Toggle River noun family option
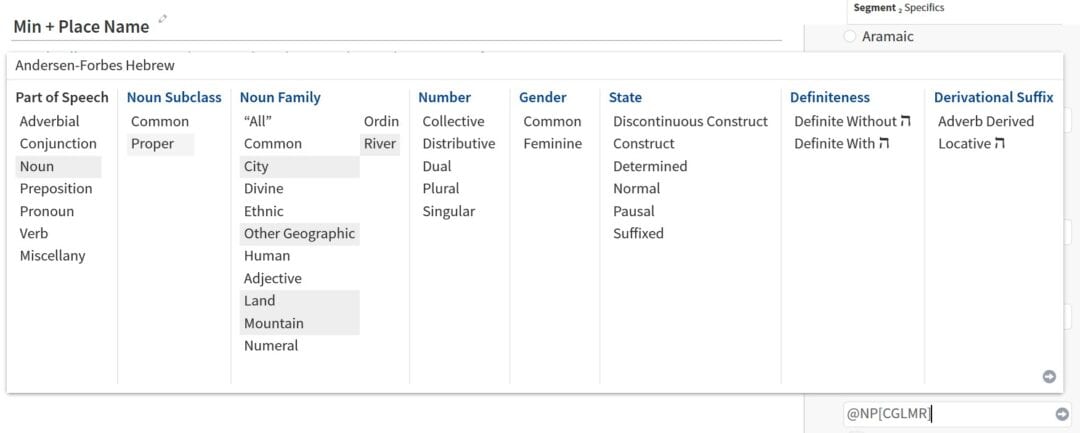1080x433 pixels. click(380, 144)
